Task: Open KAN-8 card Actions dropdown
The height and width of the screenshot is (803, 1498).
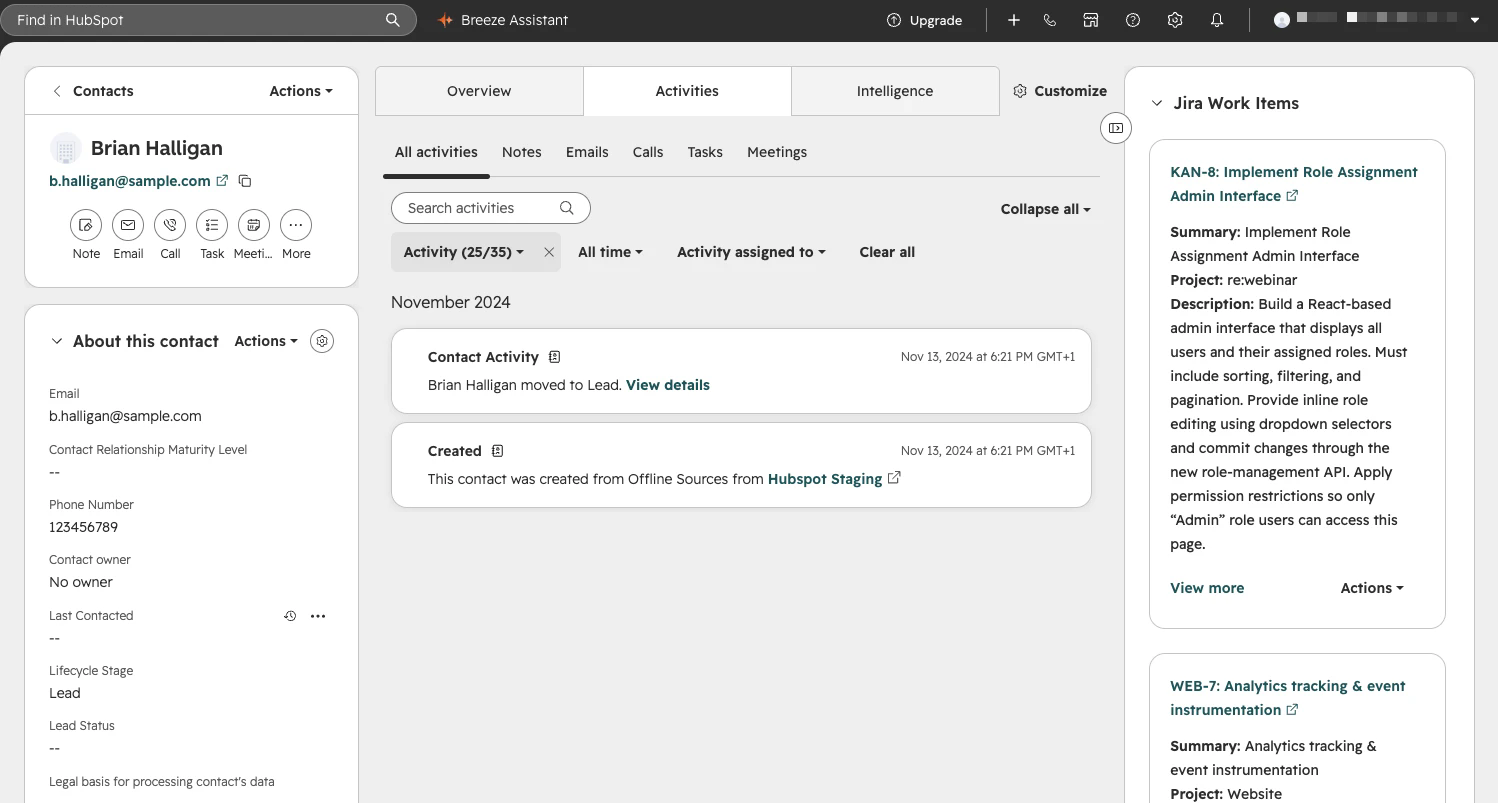Action: point(1372,588)
